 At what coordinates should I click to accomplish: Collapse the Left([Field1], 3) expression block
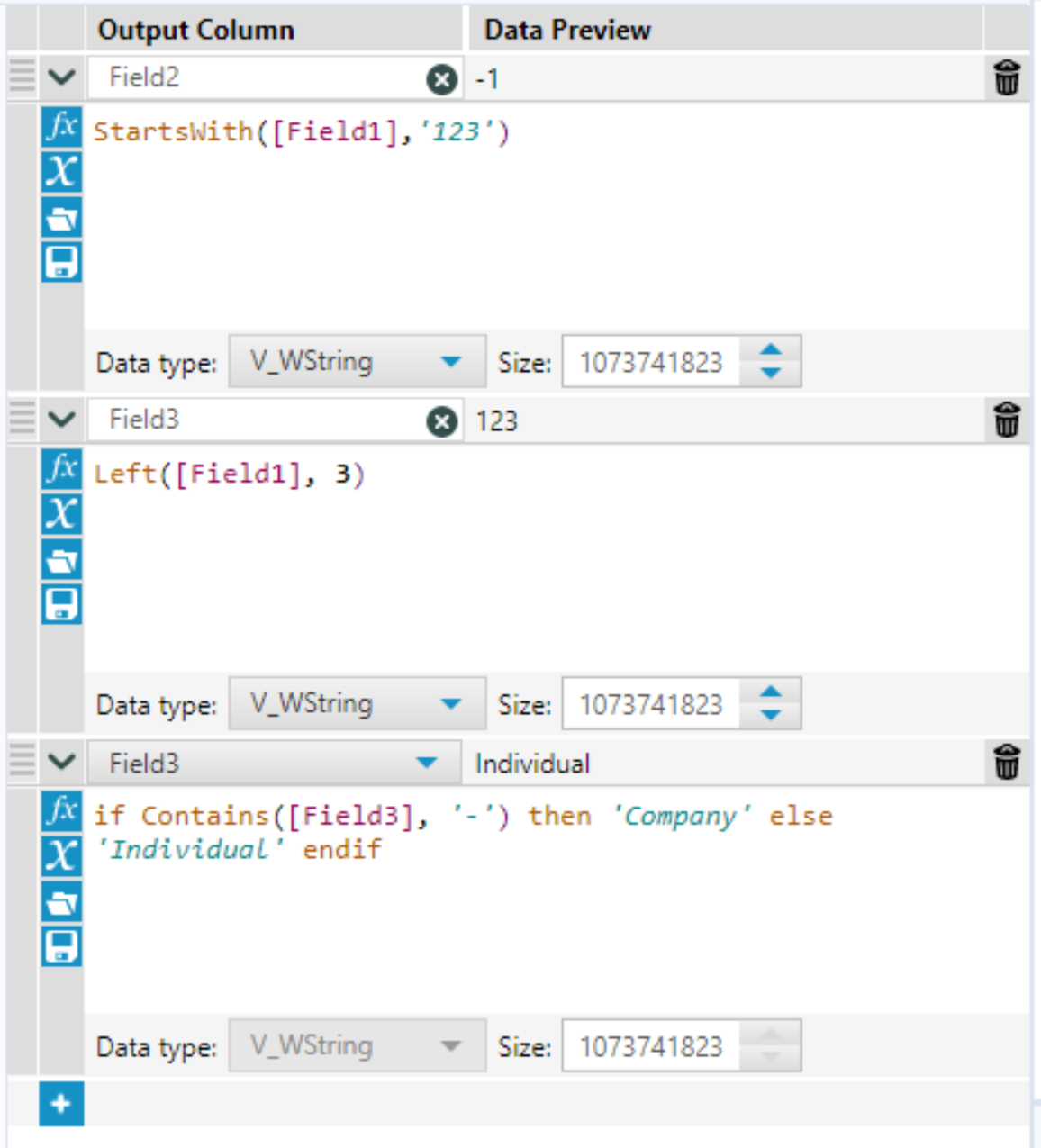[x=61, y=419]
